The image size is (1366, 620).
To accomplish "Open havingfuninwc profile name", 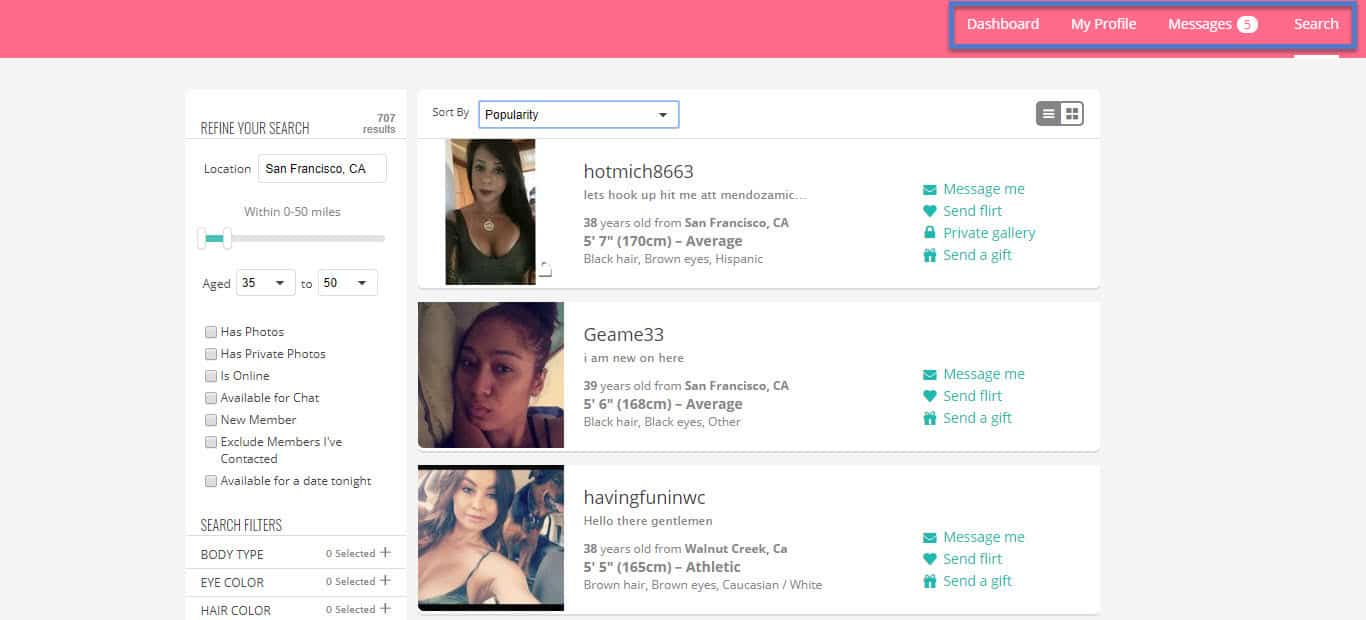I will point(645,498).
